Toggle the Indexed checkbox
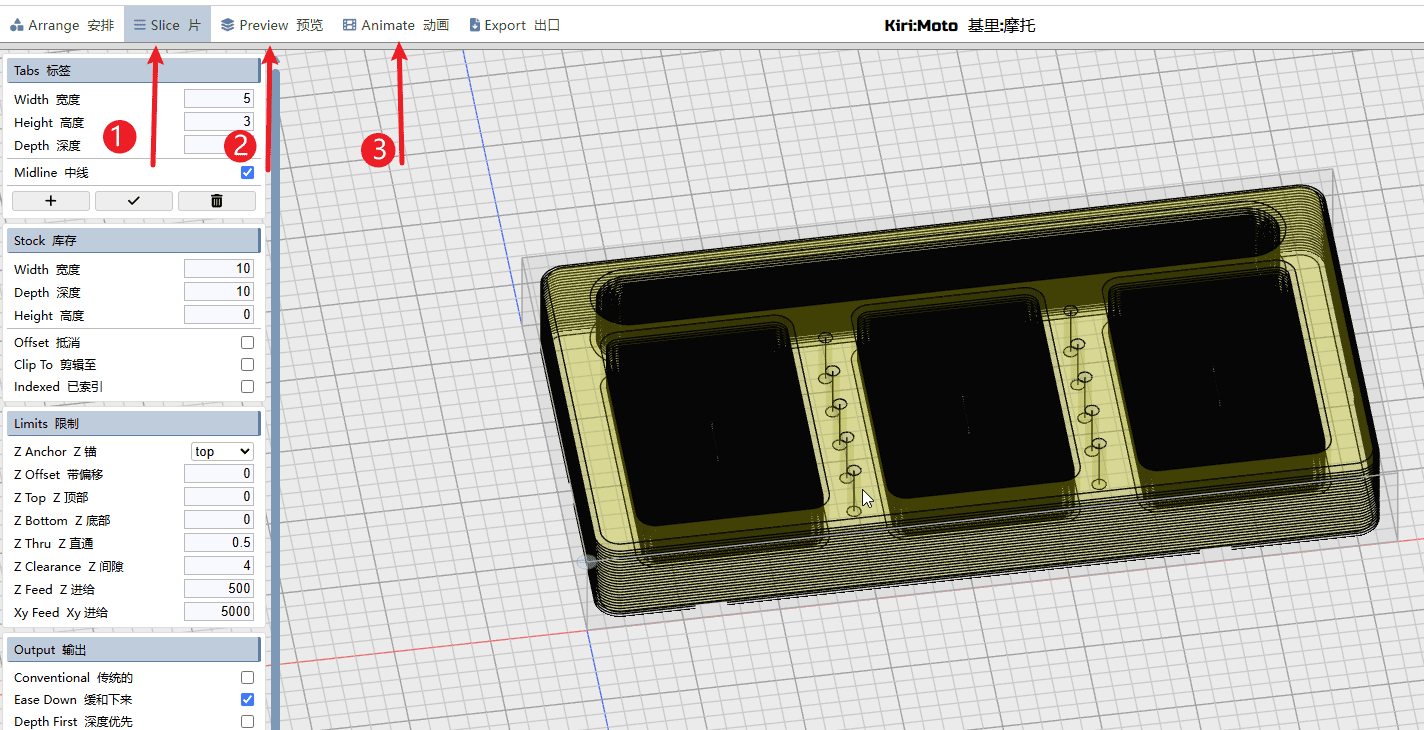 (247, 387)
